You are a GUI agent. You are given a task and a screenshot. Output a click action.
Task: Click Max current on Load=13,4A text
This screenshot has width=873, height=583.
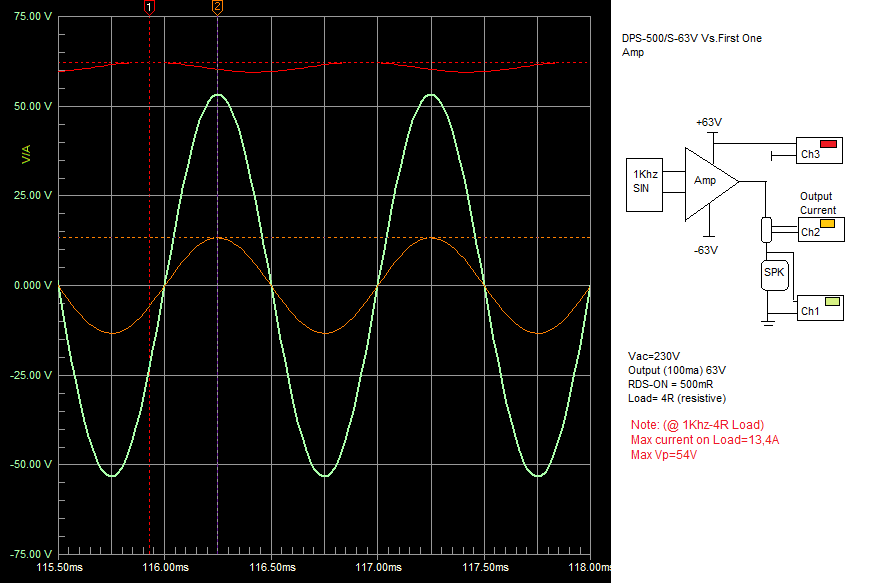coord(705,440)
